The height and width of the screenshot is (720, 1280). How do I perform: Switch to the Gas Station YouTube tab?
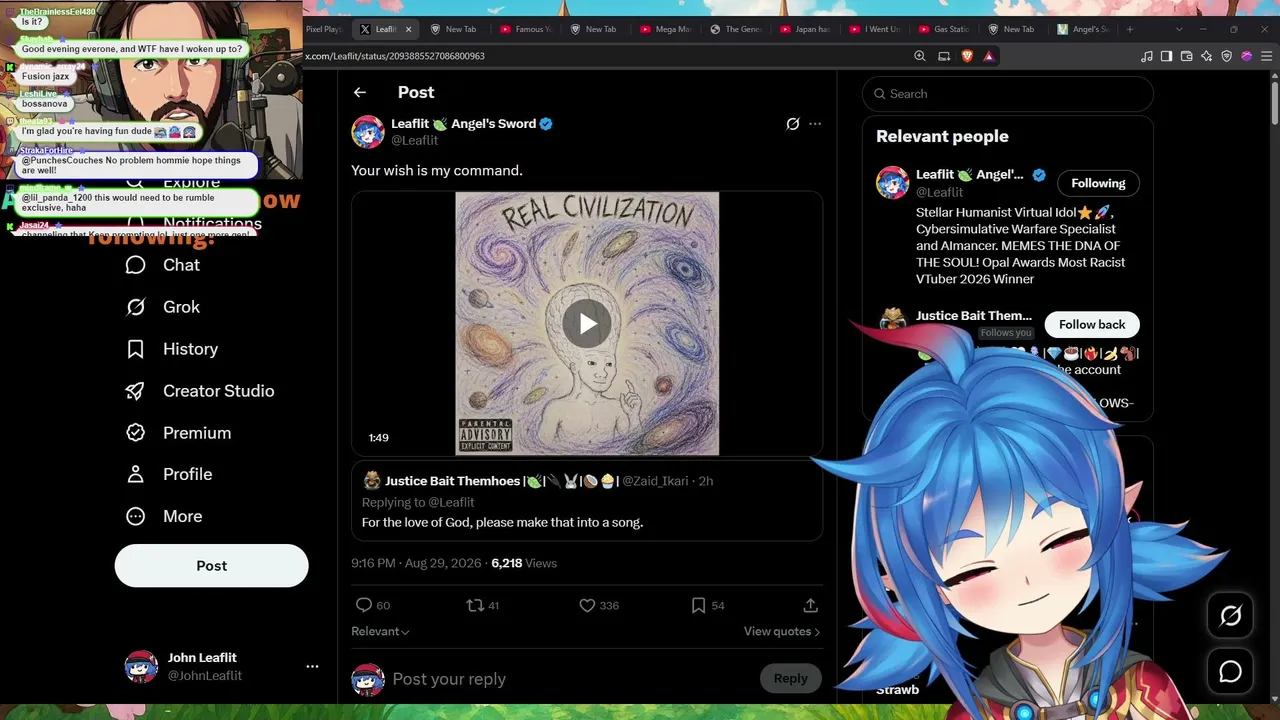(x=944, y=29)
